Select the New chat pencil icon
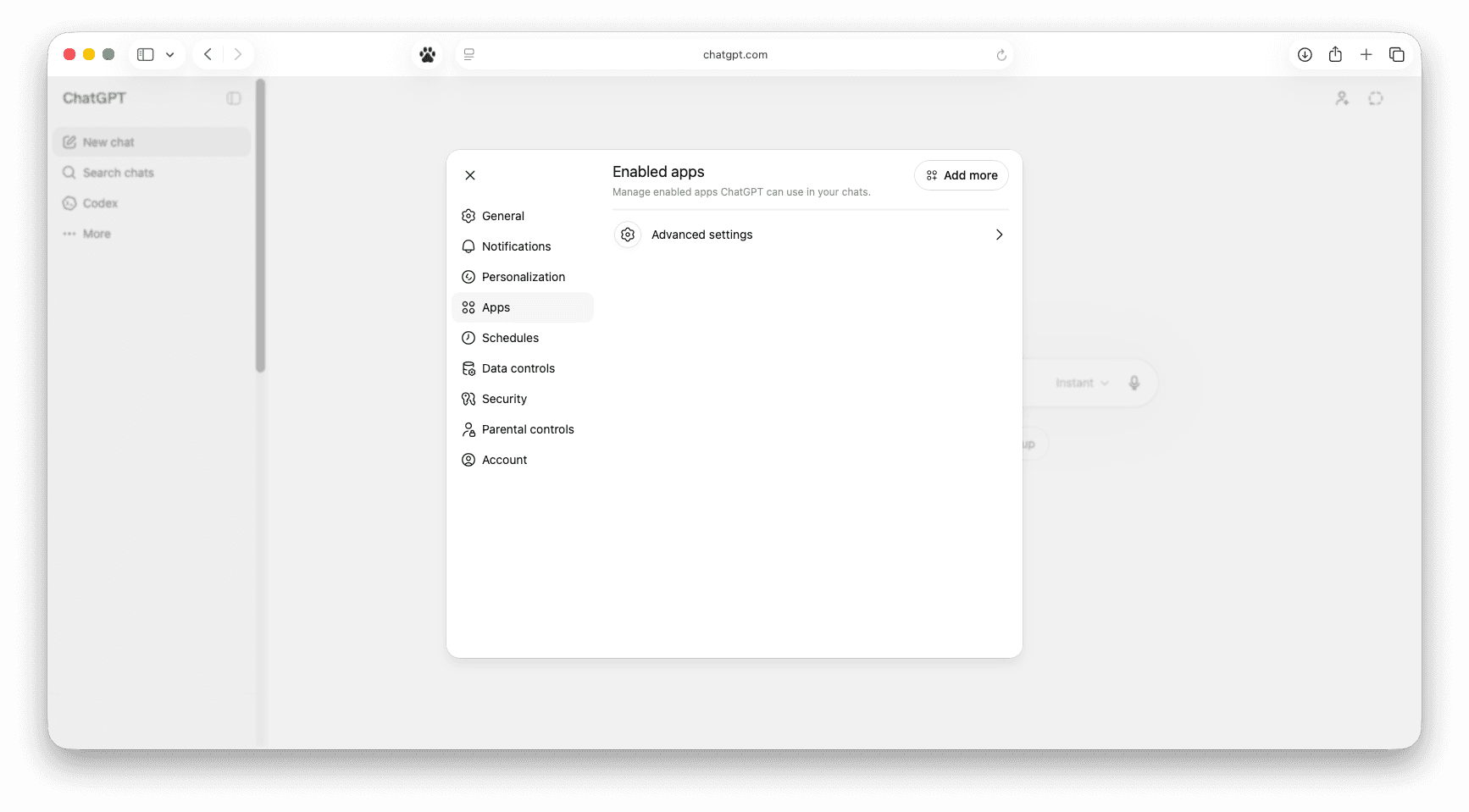Image resolution: width=1469 pixels, height=812 pixels. point(69,141)
